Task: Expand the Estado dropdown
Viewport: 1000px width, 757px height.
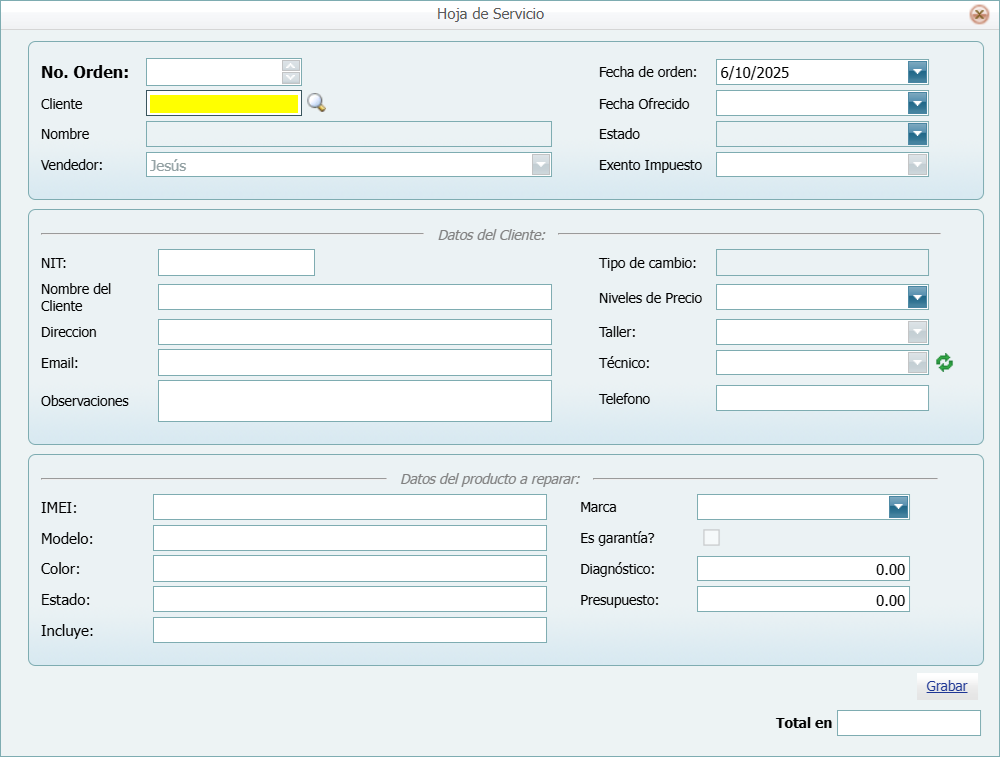Action: click(x=917, y=133)
